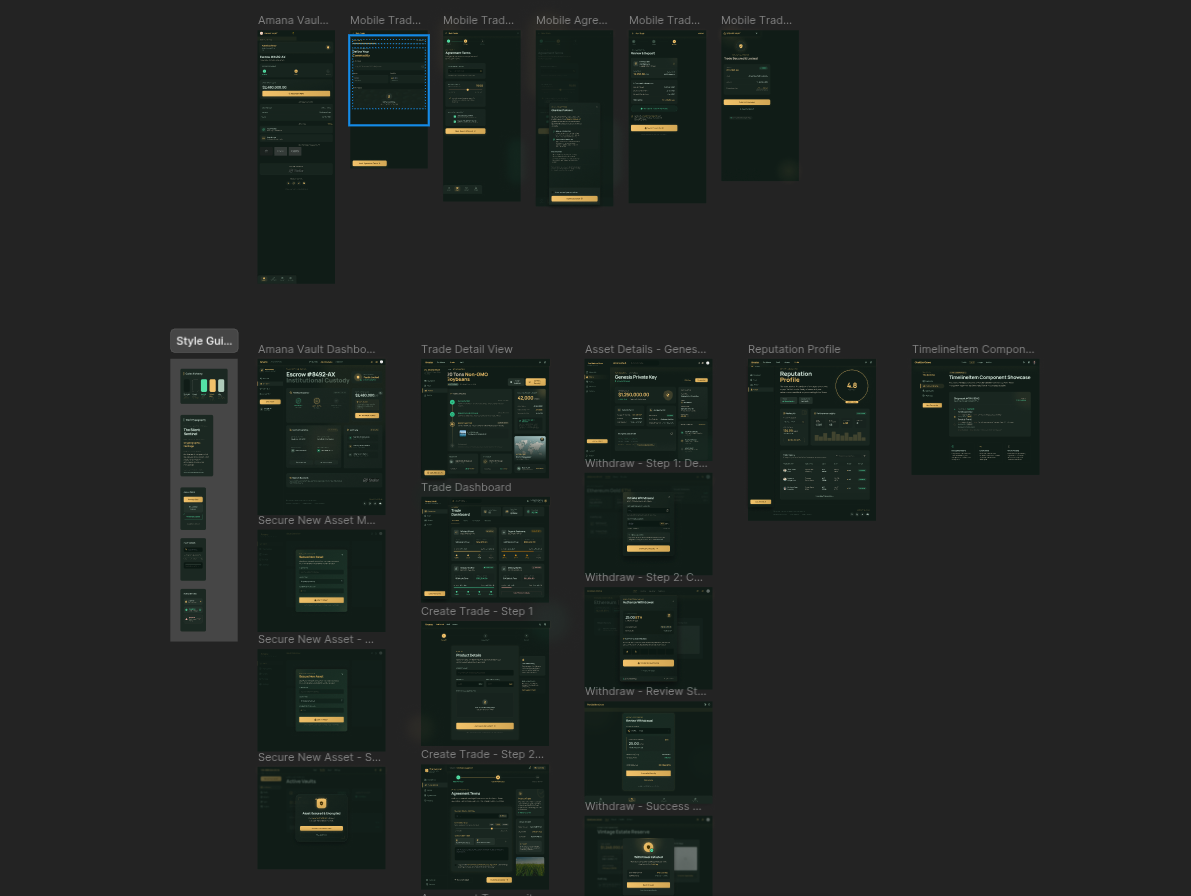Select the 'Mobile Agre...' frame label
This screenshot has height=896, width=1191.
(x=572, y=21)
